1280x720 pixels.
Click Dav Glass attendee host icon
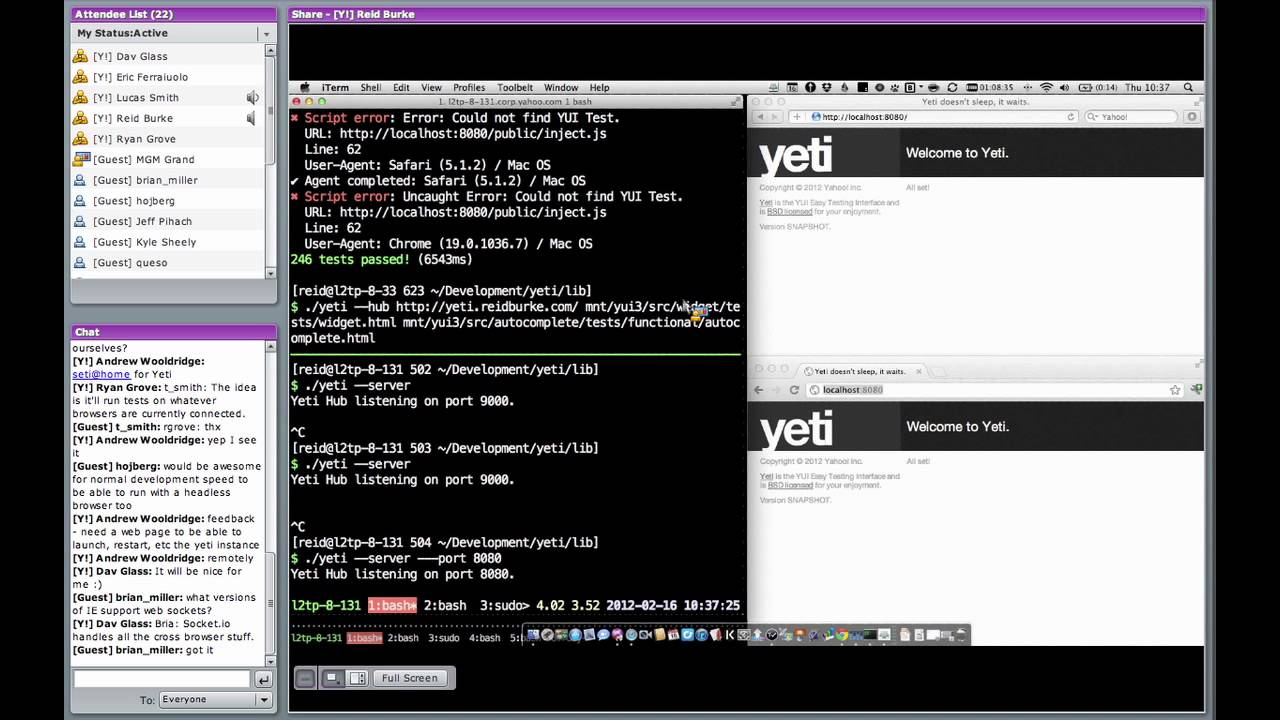pos(80,56)
